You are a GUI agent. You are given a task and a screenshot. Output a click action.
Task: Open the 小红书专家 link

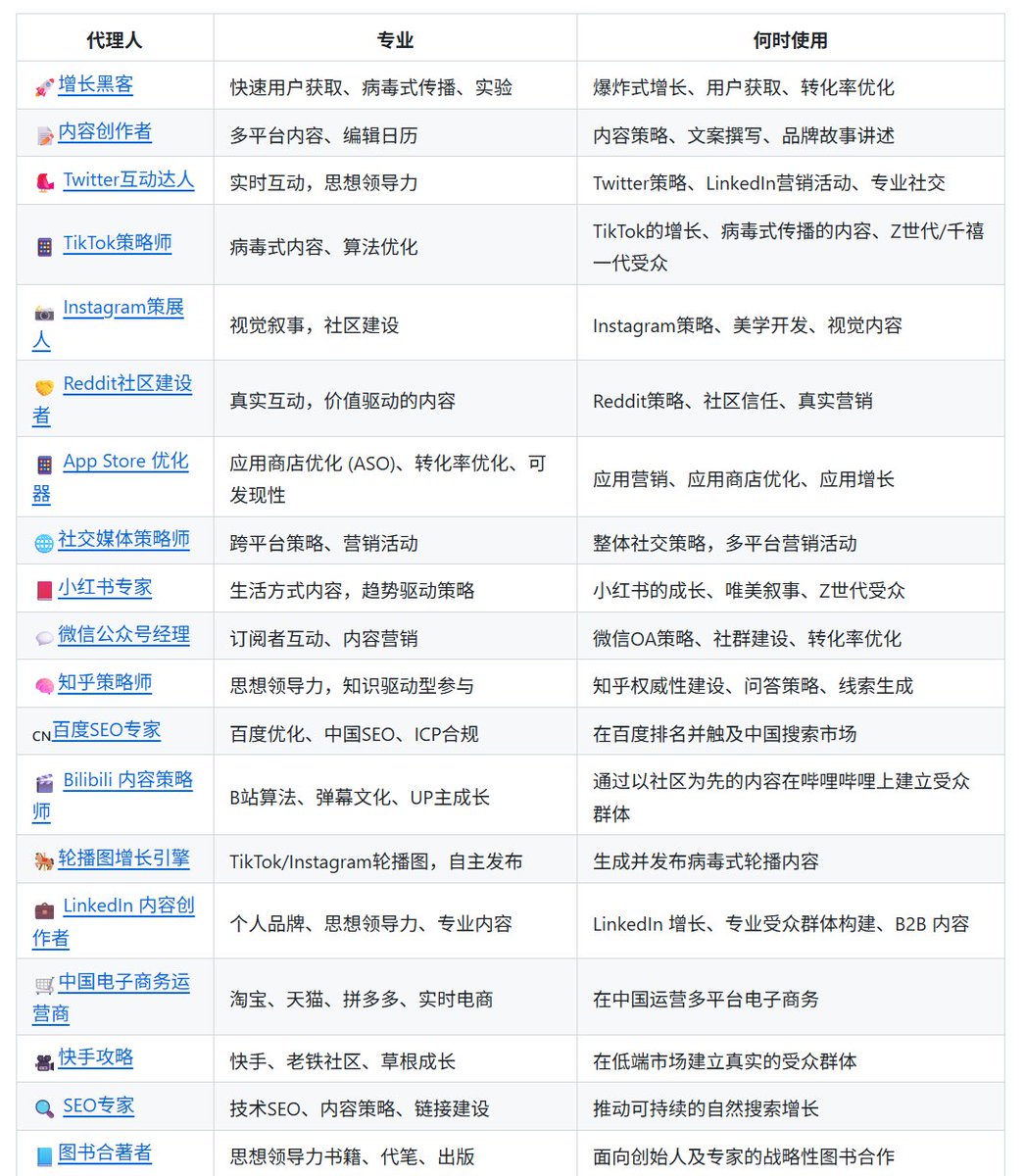coord(105,587)
